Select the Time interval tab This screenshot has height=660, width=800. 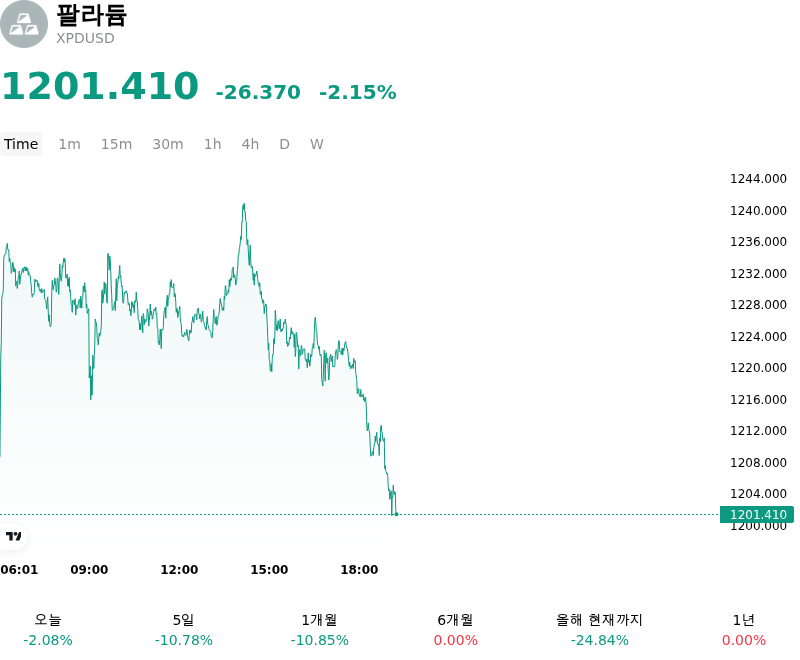(x=21, y=144)
